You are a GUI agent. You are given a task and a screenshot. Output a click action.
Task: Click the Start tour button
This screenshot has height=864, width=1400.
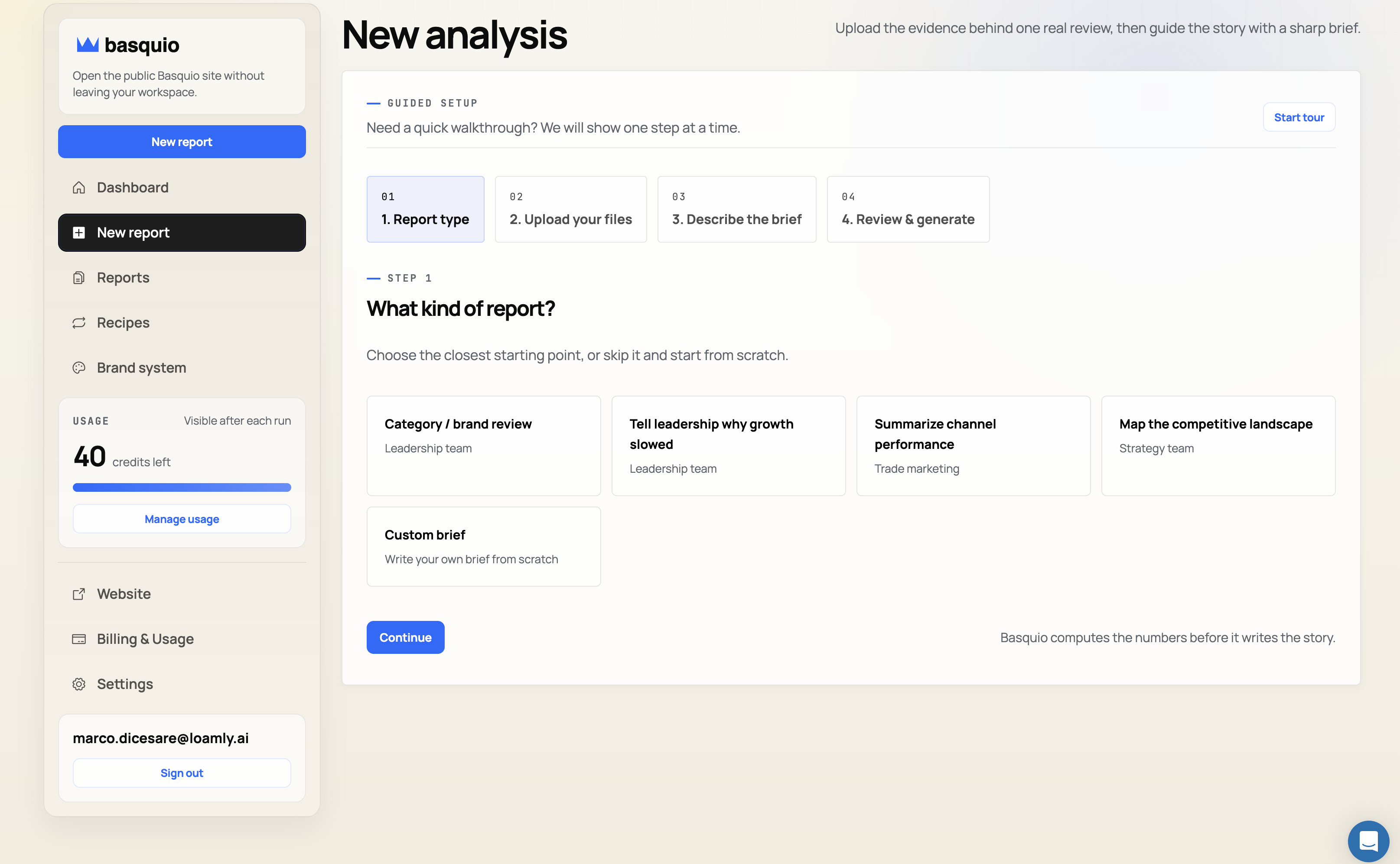click(1298, 117)
